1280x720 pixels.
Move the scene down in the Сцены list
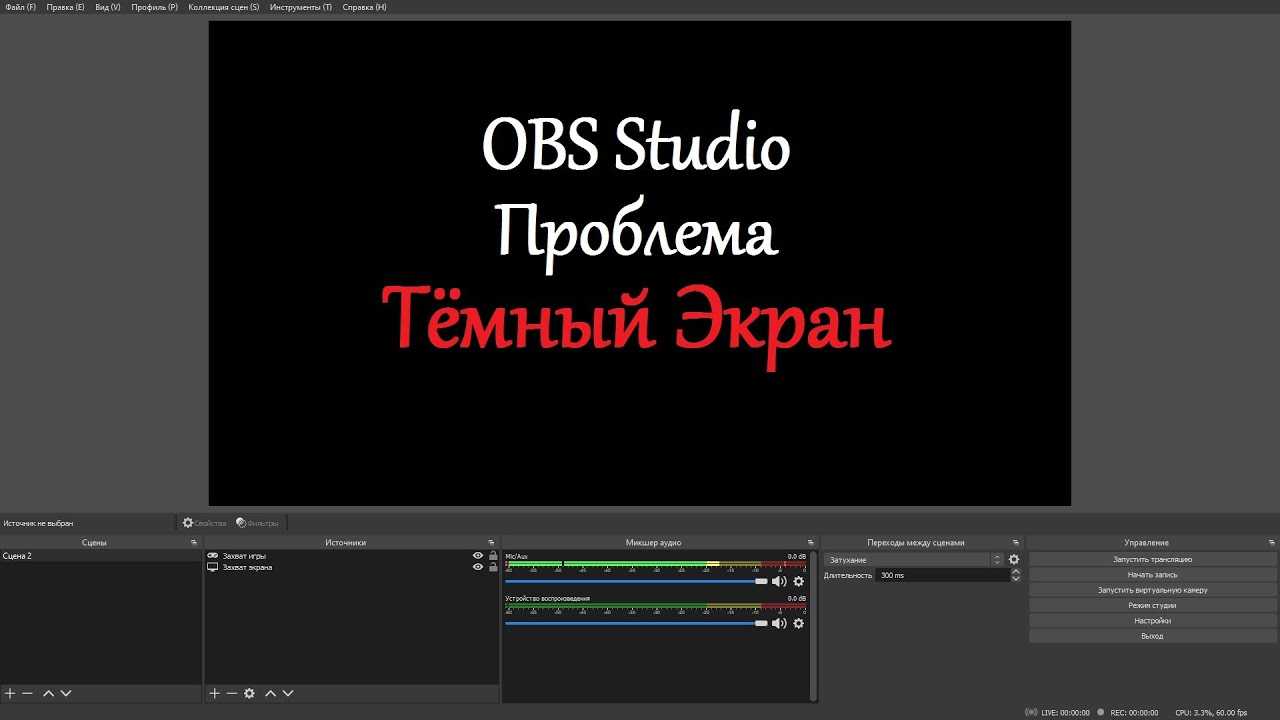(x=66, y=693)
